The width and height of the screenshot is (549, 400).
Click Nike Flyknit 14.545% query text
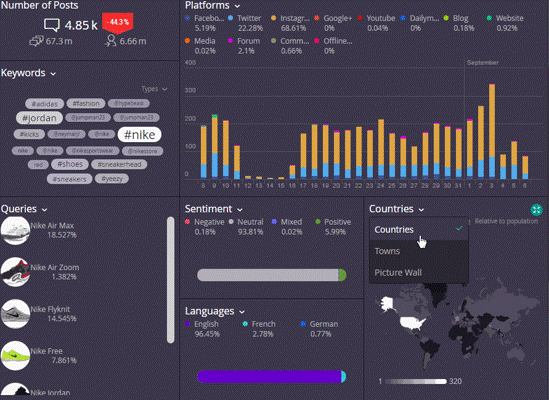(53, 314)
